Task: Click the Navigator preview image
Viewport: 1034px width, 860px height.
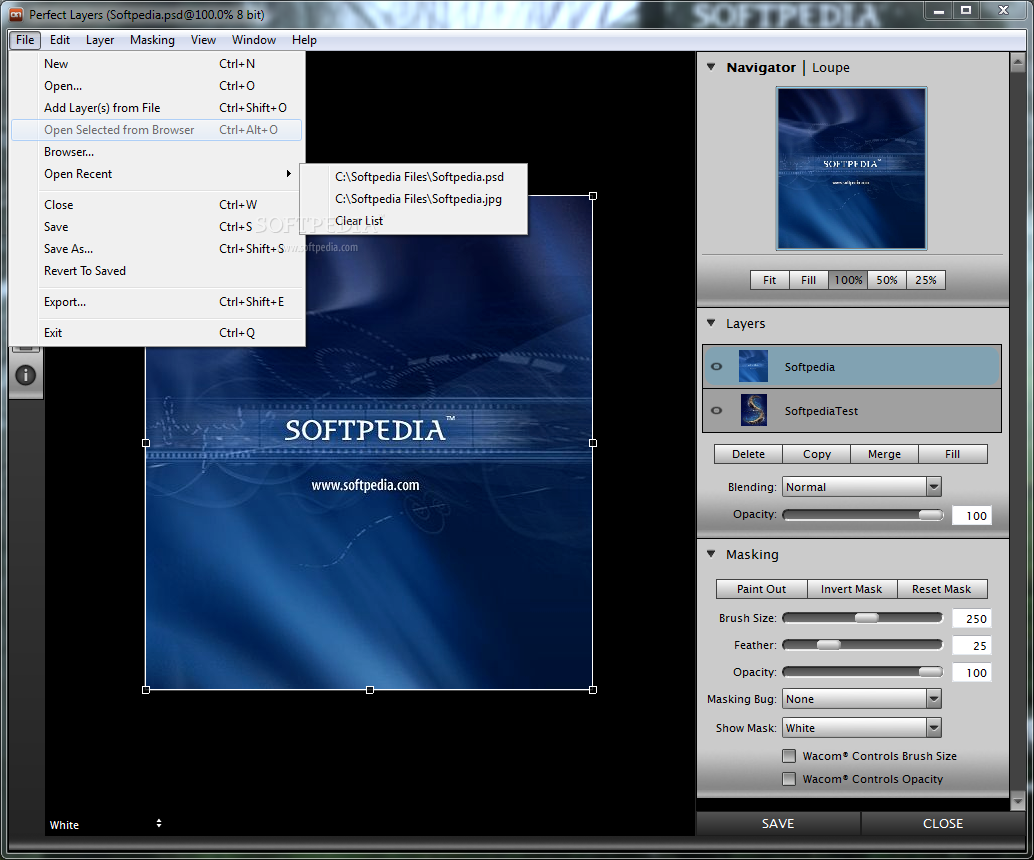Action: pyautogui.click(x=851, y=168)
